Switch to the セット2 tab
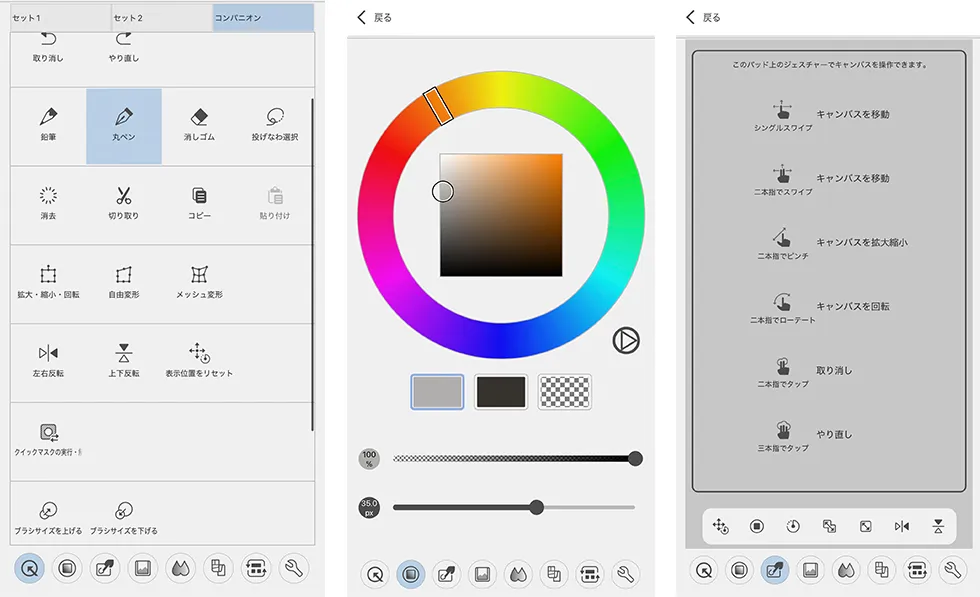Image resolution: width=980 pixels, height=597 pixels. tap(160, 16)
